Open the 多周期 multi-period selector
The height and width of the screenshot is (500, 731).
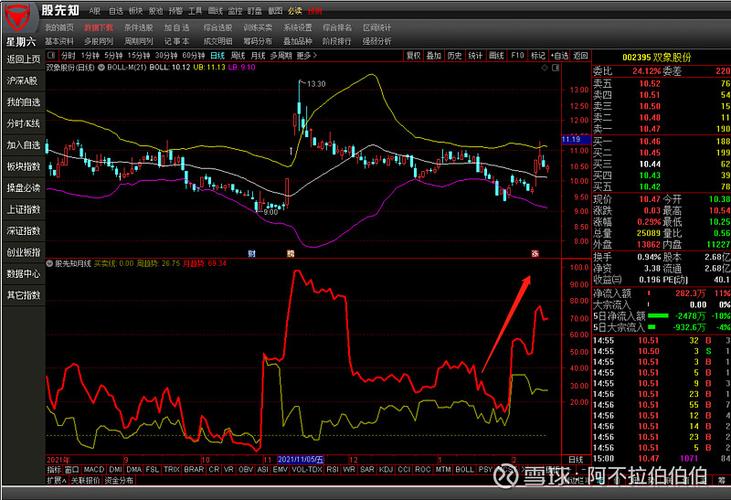tap(282, 56)
